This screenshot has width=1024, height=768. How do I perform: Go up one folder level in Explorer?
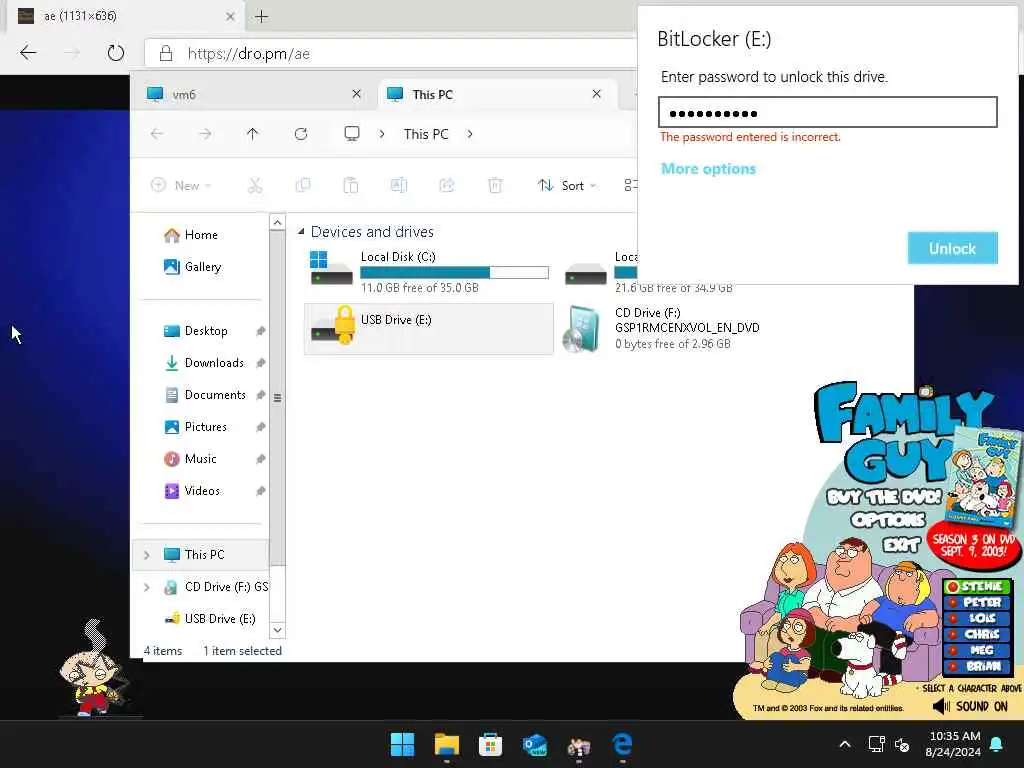pos(253,134)
